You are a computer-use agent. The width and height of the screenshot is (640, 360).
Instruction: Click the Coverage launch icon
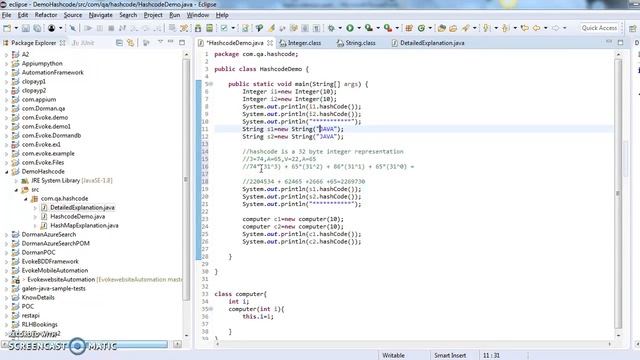click(369, 28)
